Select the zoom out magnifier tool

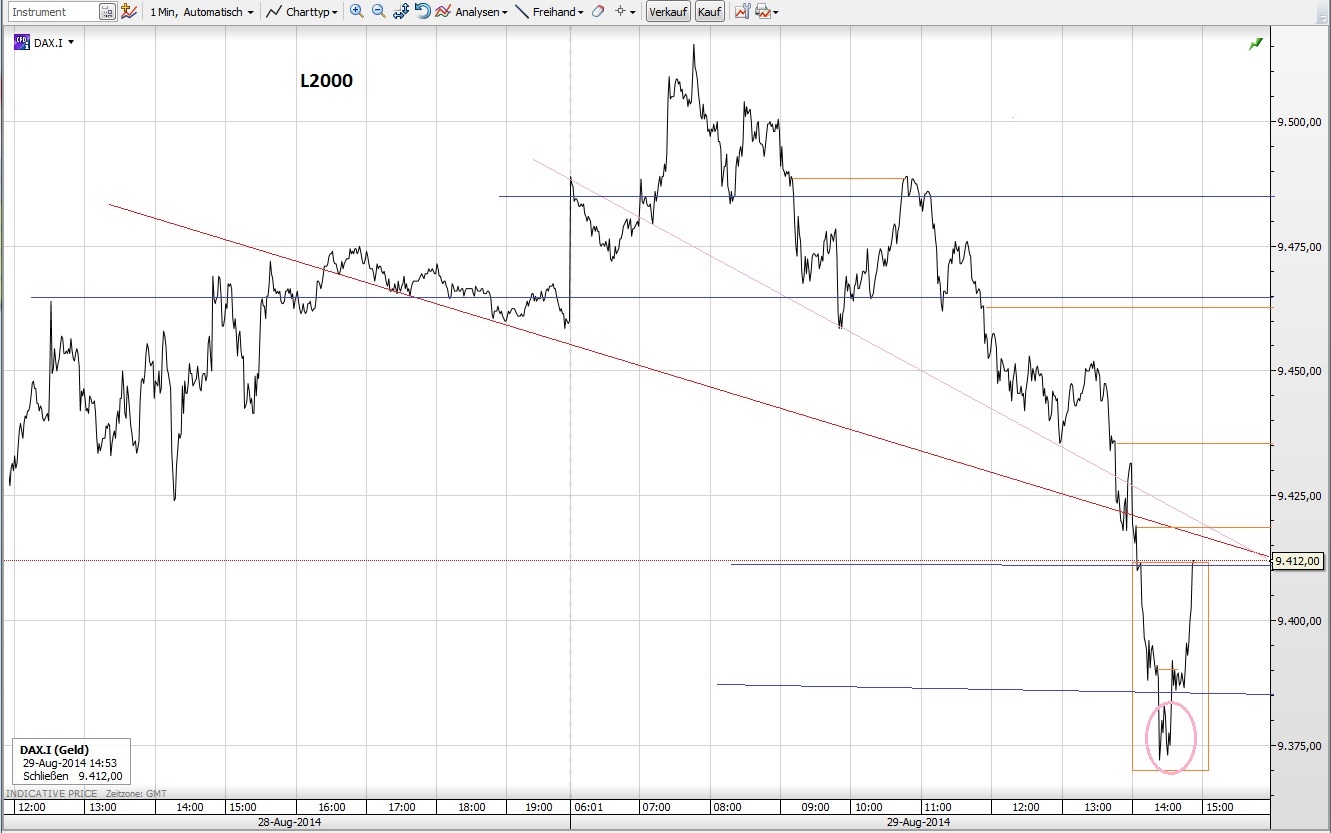point(378,11)
